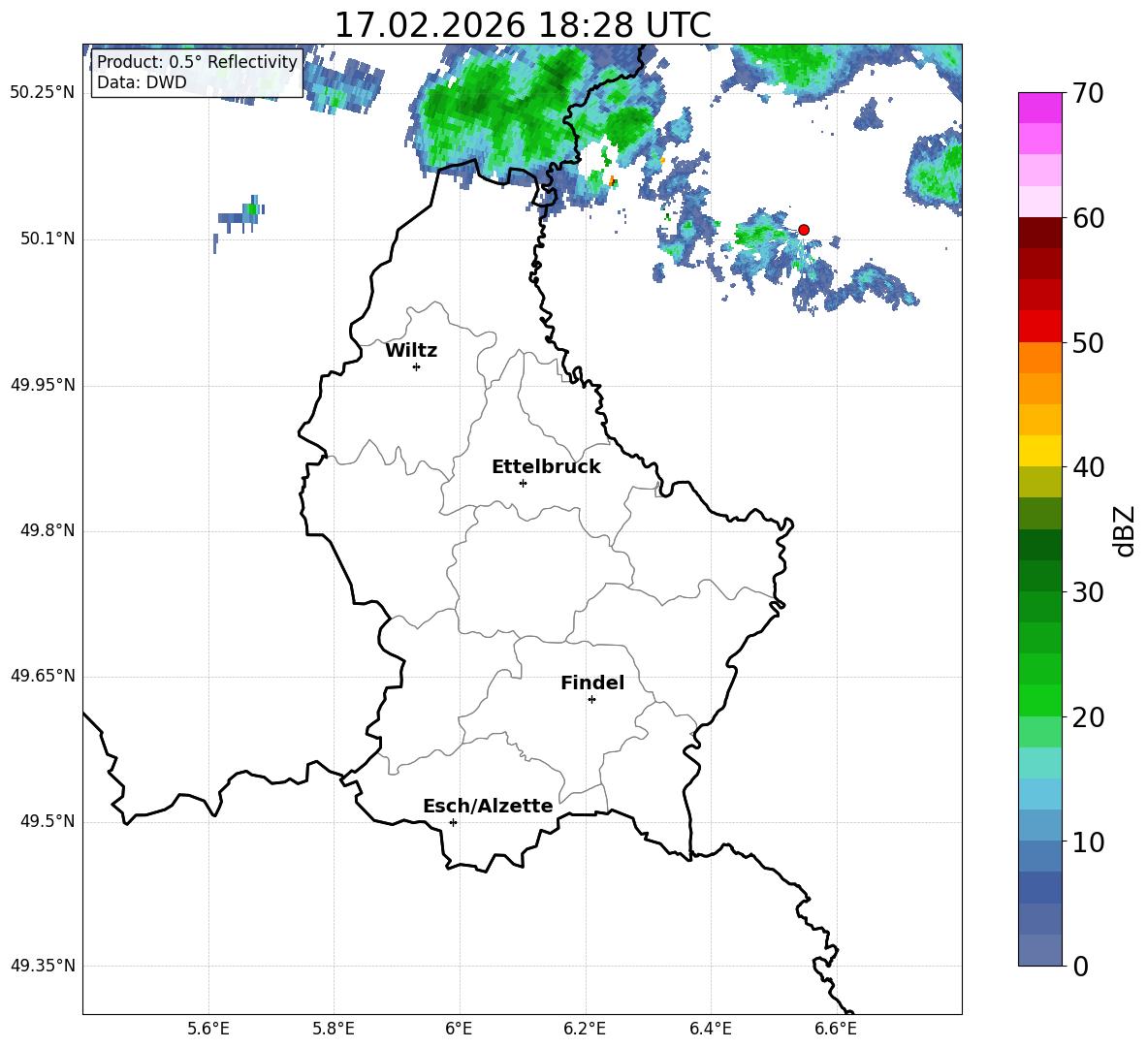Click the light blue colorbar segment above 10
This screenshot has height=1048, width=1148.
(x=1040, y=826)
